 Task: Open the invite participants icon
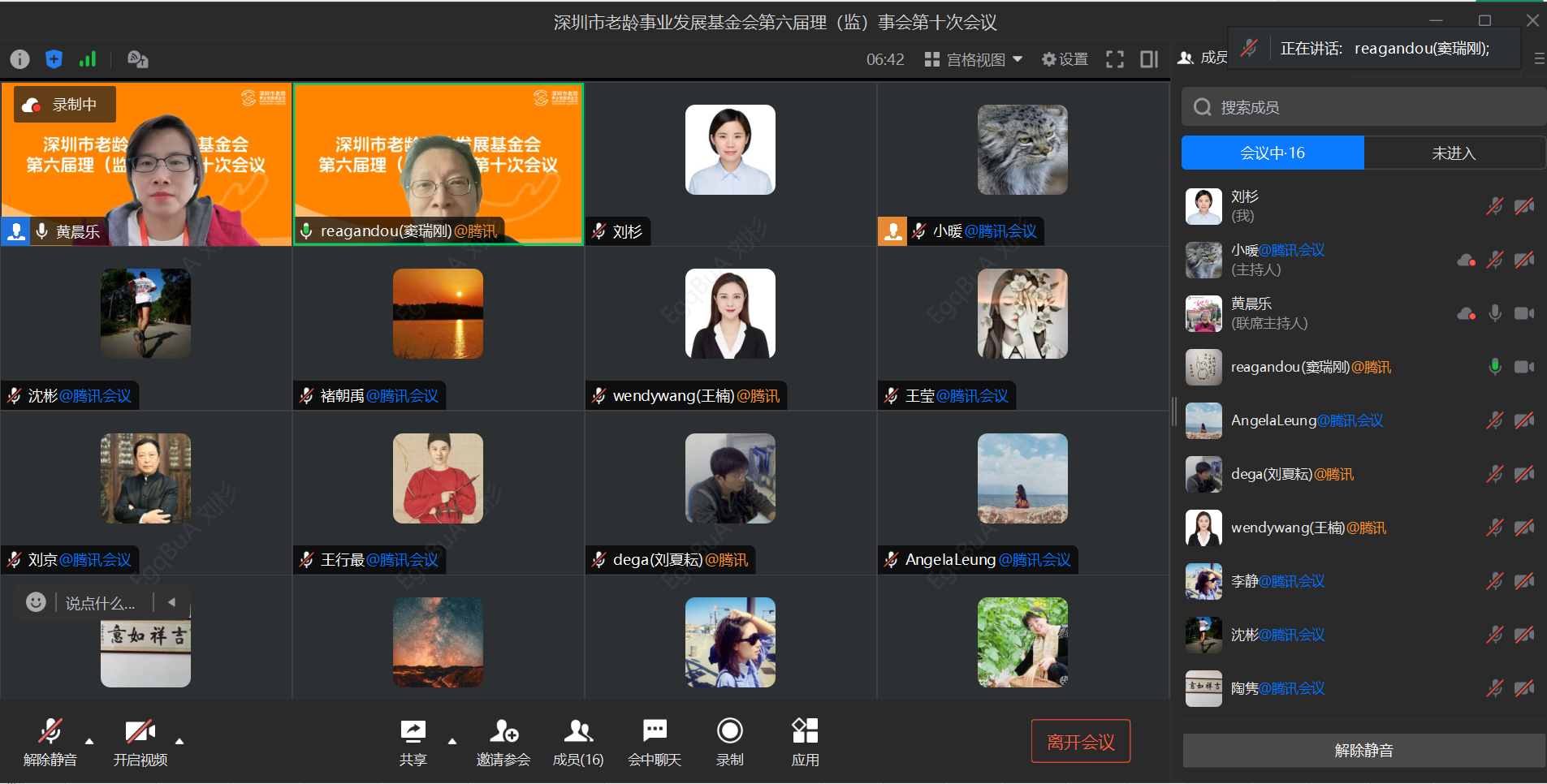point(503,740)
